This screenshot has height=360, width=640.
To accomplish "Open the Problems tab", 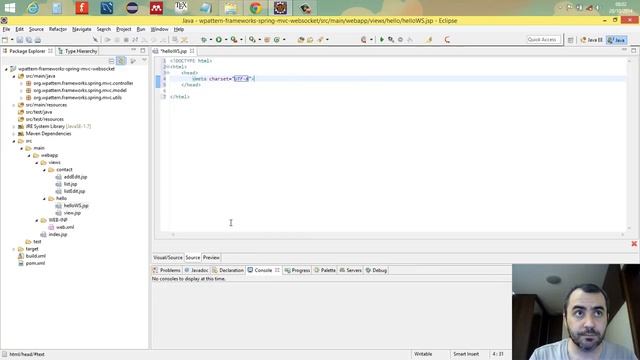I will pos(167,270).
